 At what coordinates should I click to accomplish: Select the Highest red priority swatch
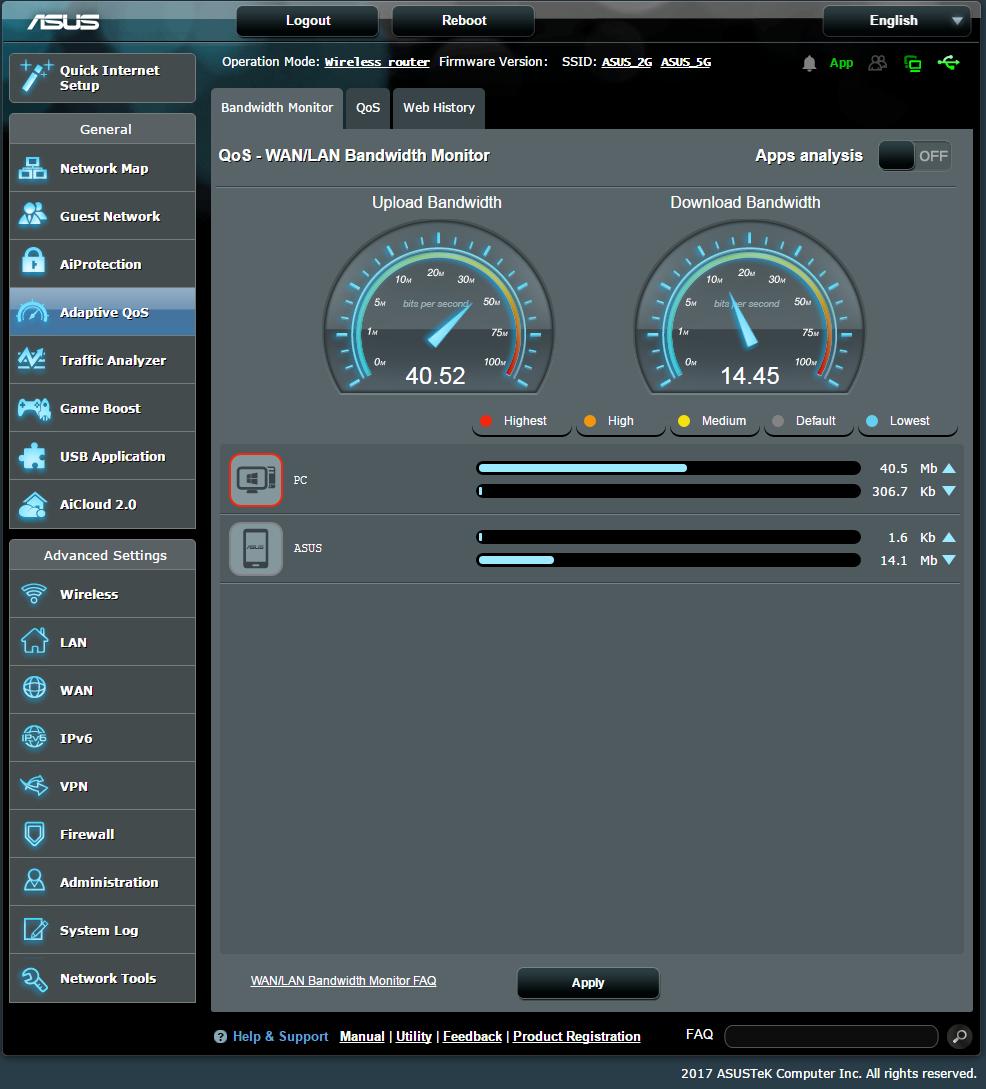pos(486,421)
